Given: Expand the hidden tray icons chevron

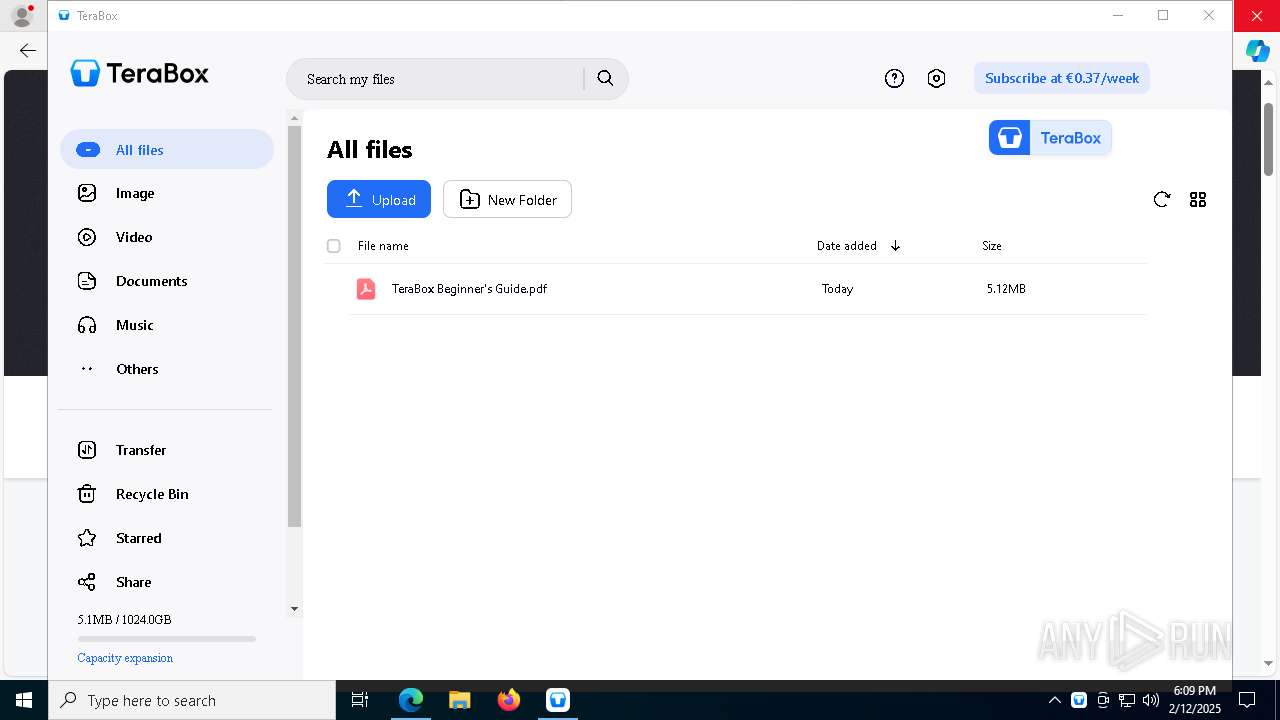Looking at the screenshot, I should [1054, 700].
